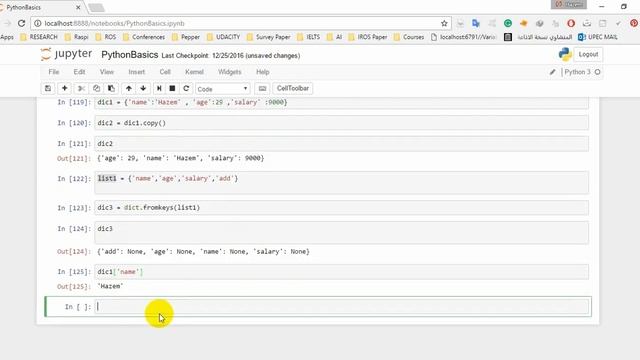
Task: Bookmark this page with star icon
Action: click(444, 23)
